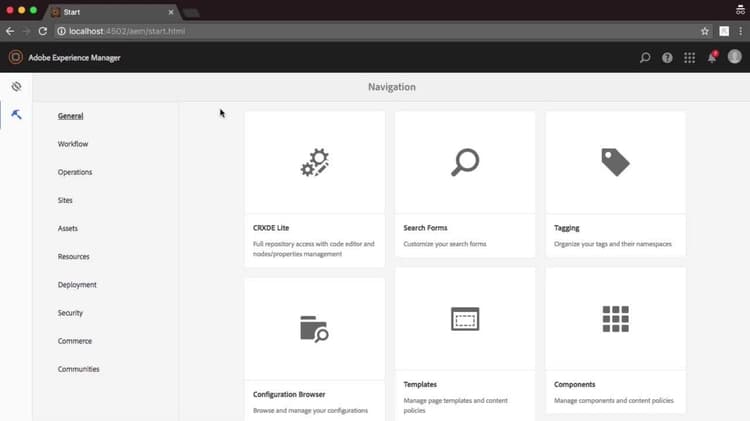Bookmark page with the star icon
750x421 pixels.
(705, 31)
